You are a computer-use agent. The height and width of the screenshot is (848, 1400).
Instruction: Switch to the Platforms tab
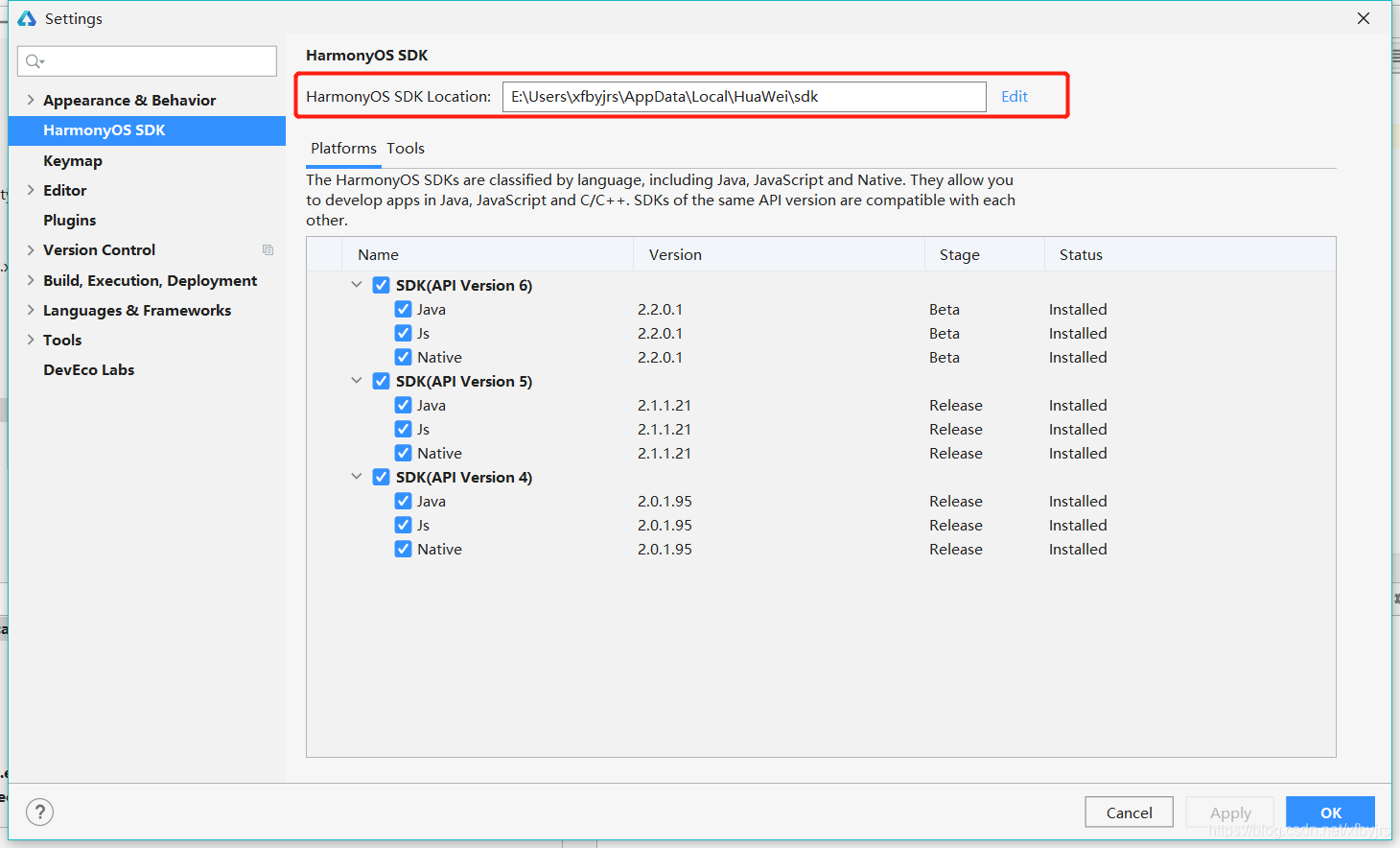click(343, 149)
